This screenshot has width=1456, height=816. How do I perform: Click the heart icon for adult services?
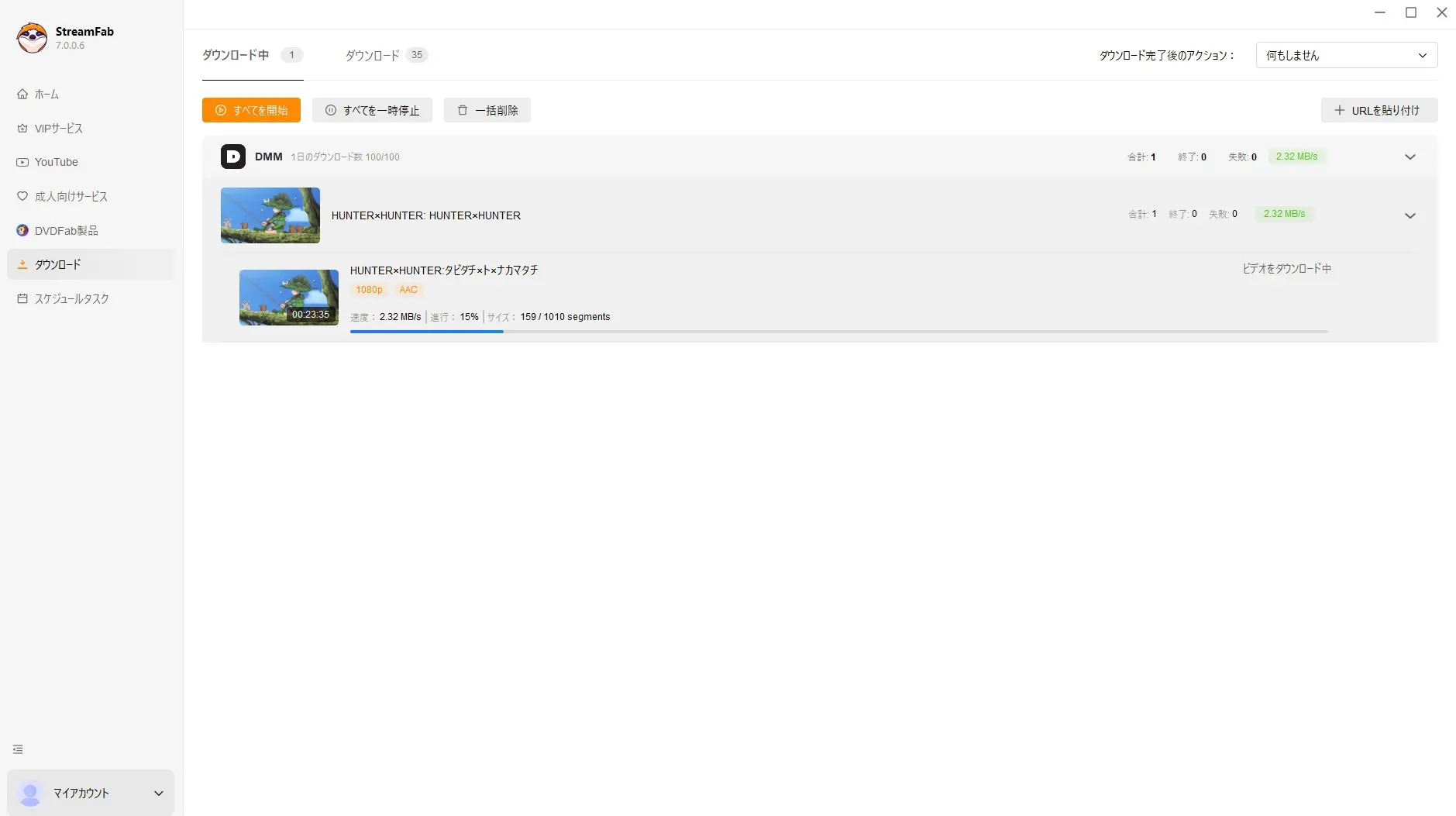(22, 196)
